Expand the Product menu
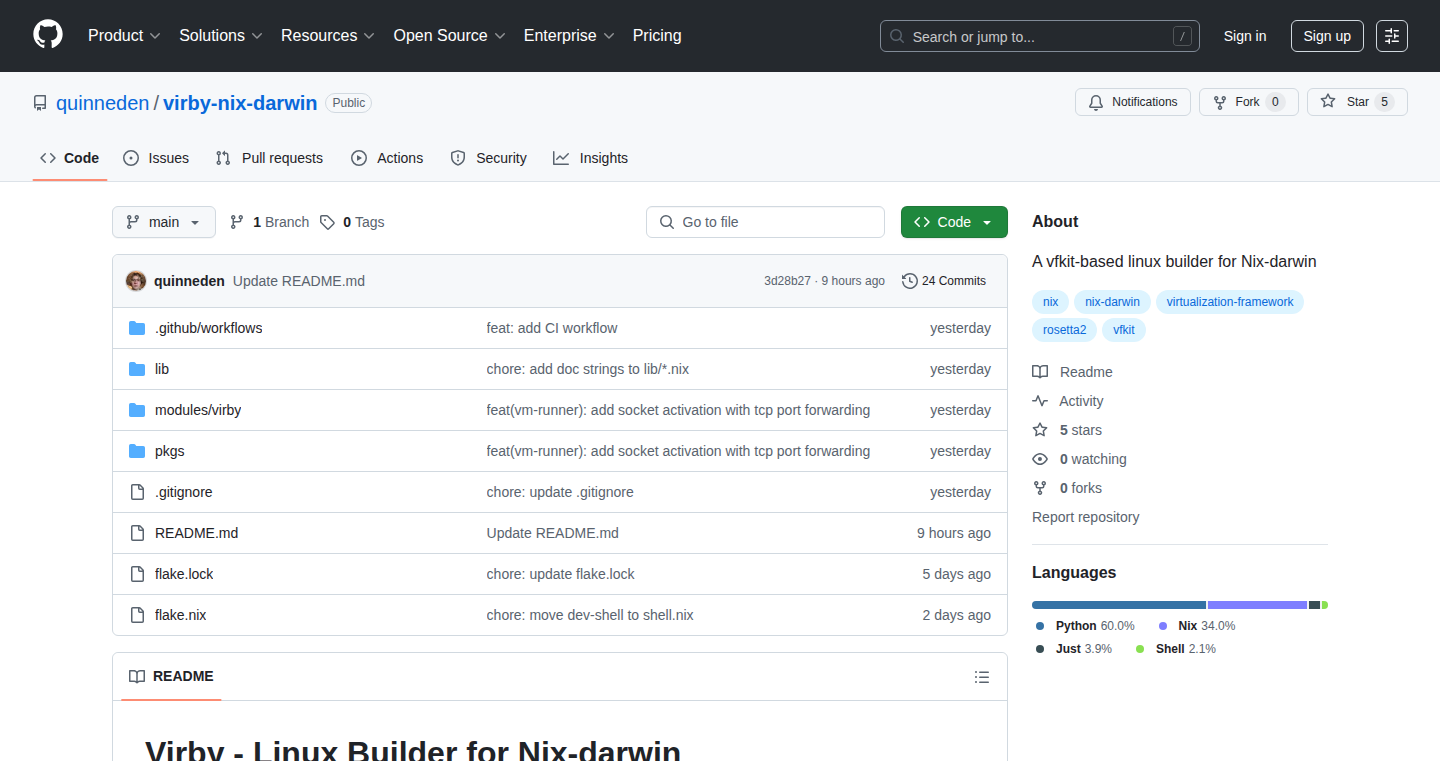1440x761 pixels. click(124, 35)
